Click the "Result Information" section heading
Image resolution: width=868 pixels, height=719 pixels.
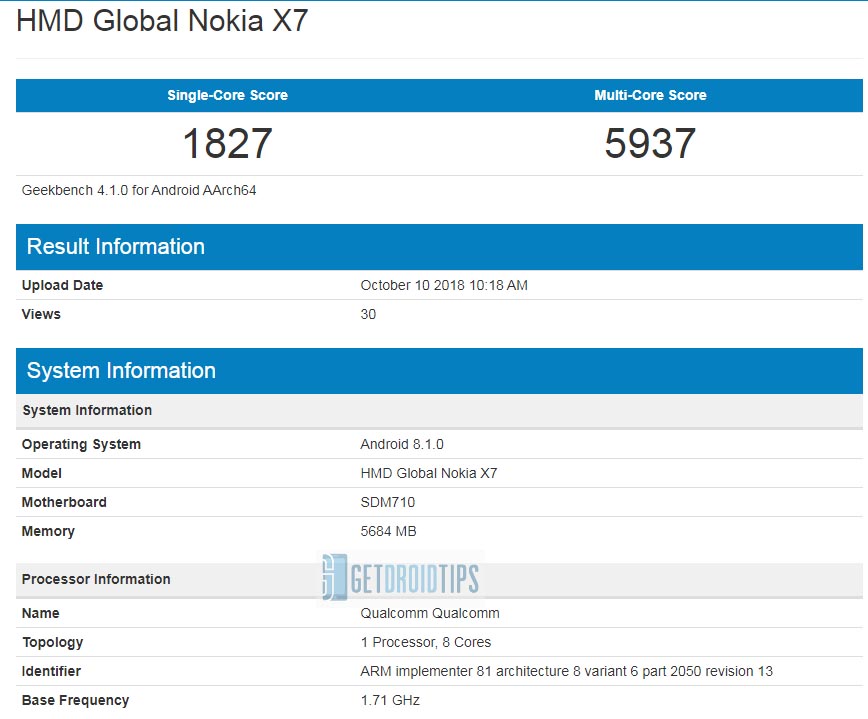[x=116, y=247]
